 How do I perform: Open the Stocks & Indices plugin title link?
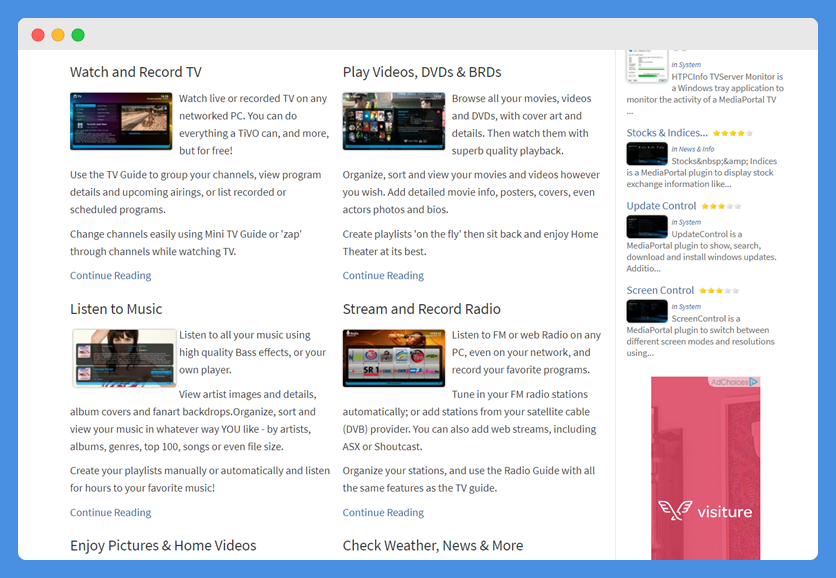667,133
